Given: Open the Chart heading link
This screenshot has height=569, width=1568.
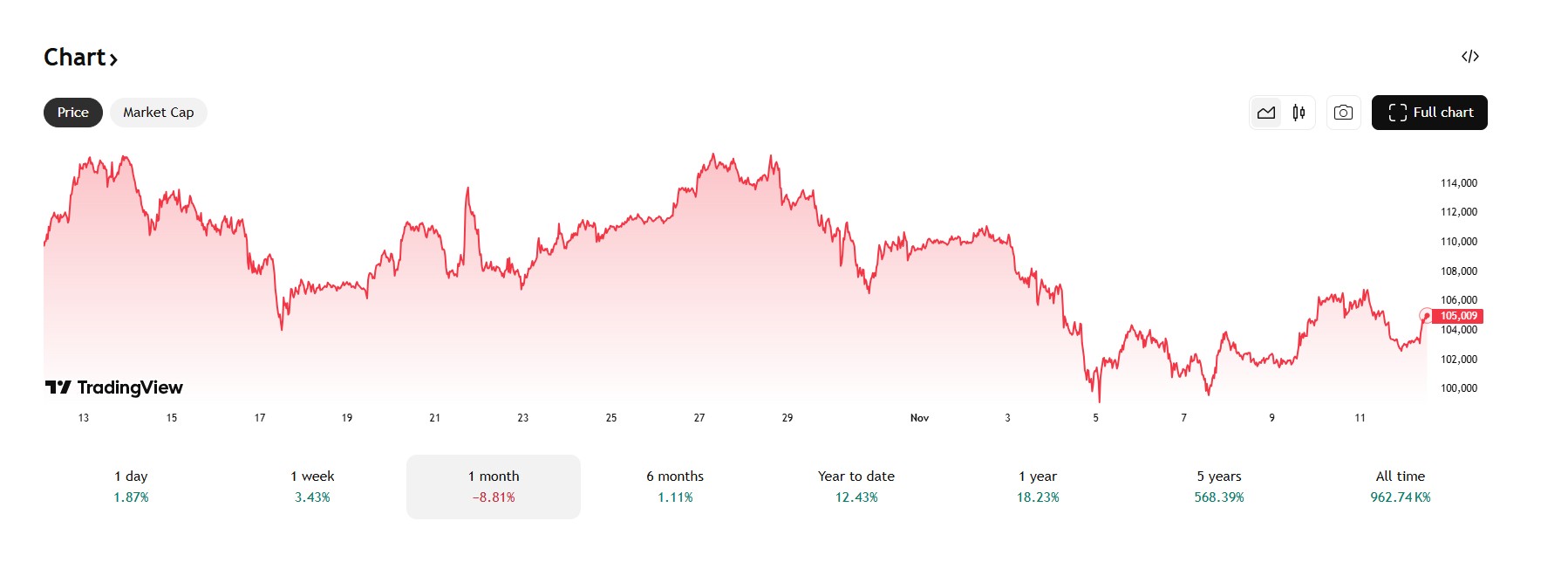Looking at the screenshot, I should click(80, 58).
